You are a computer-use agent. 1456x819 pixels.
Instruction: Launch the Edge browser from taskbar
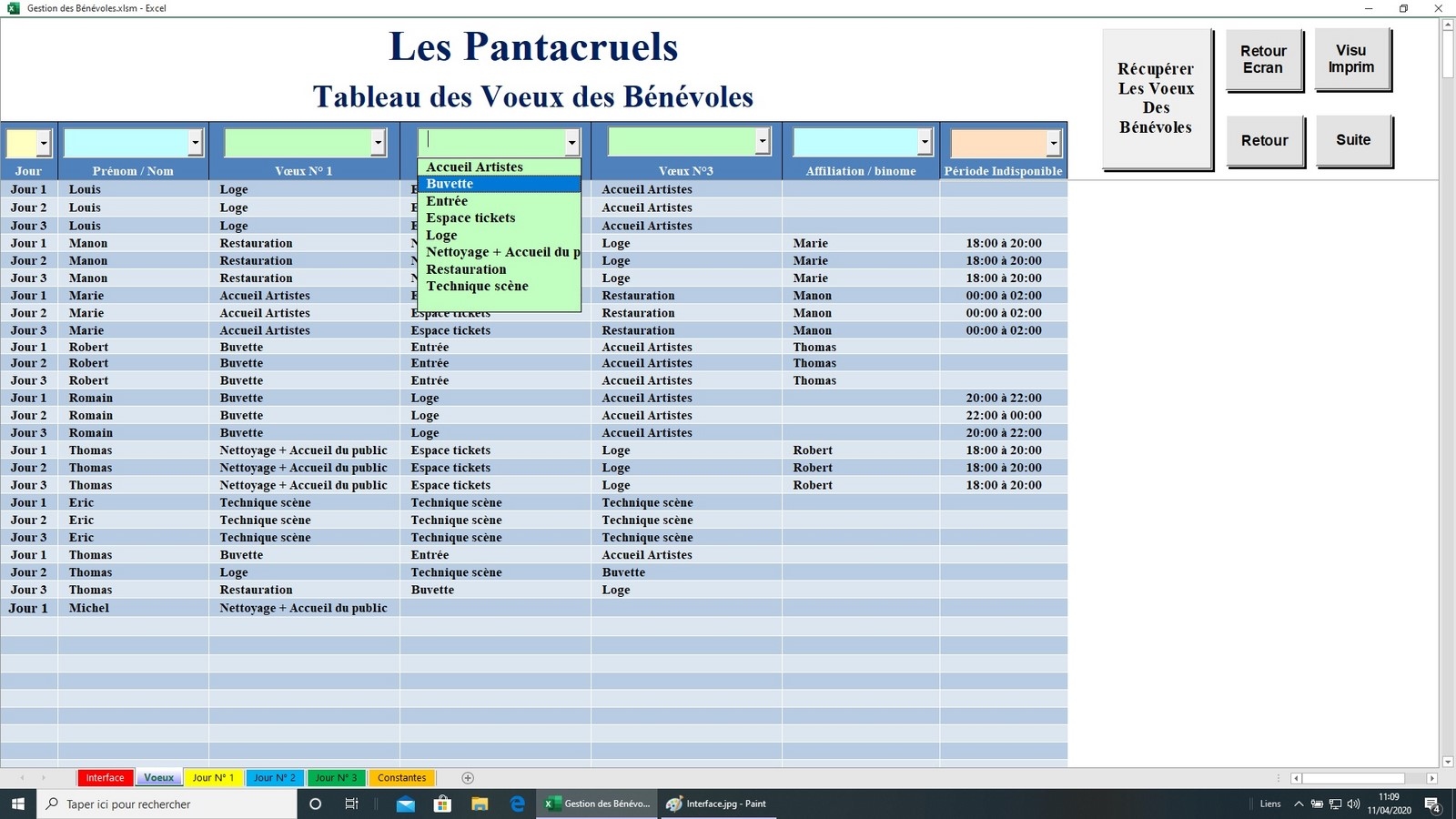coord(517,804)
